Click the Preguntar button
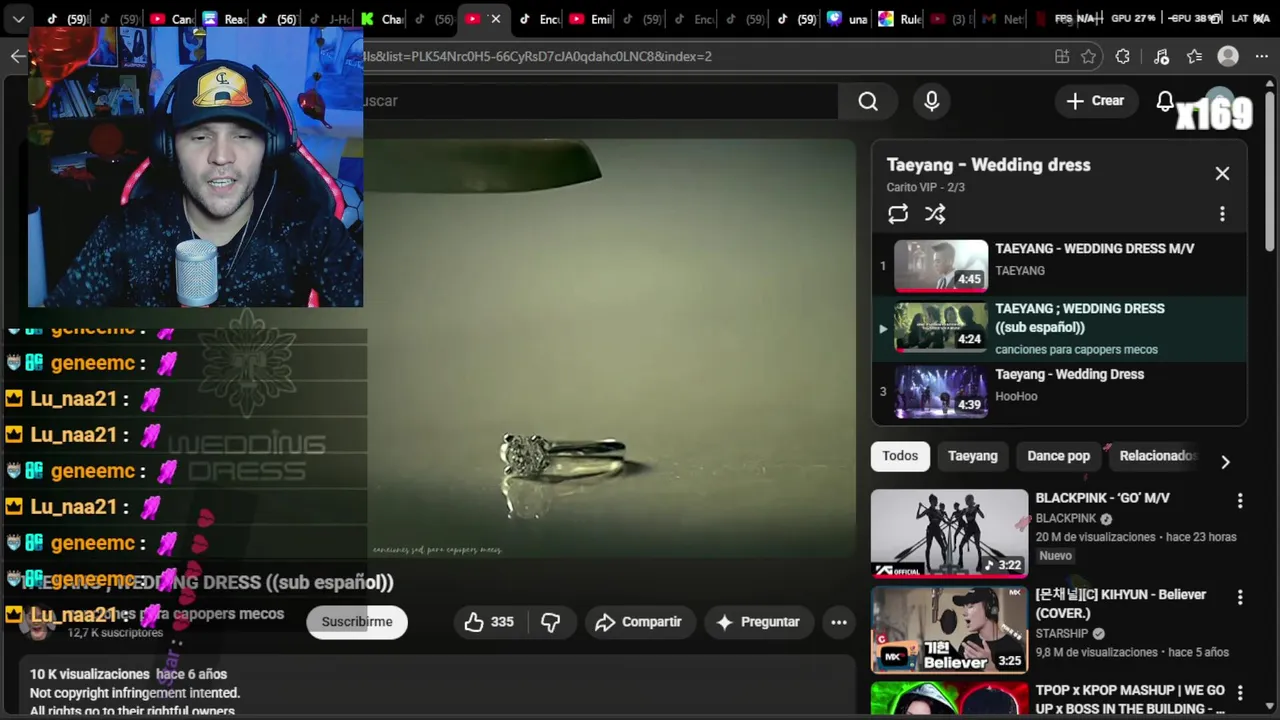The width and height of the screenshot is (1280, 720). 758,622
